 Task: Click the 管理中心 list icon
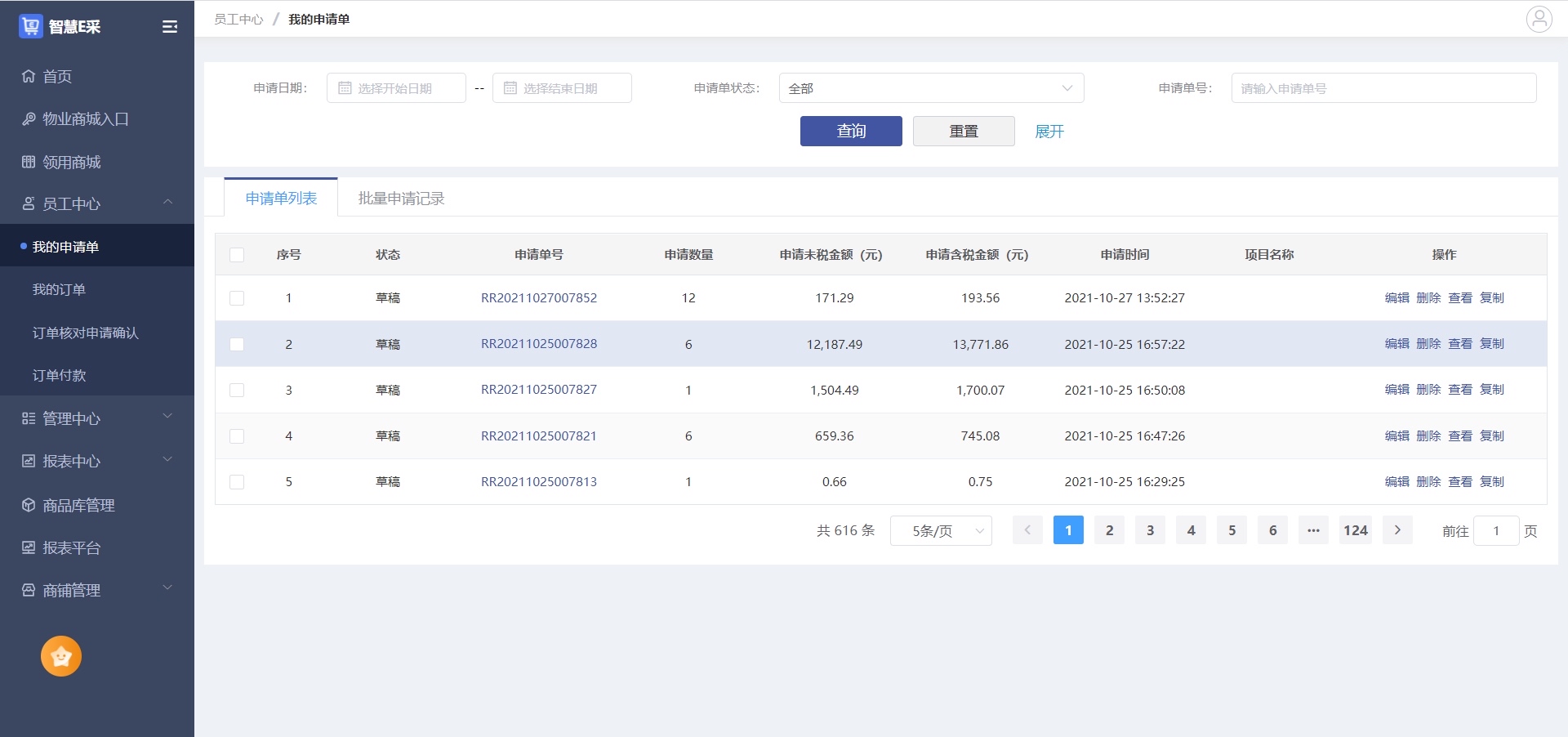click(29, 418)
